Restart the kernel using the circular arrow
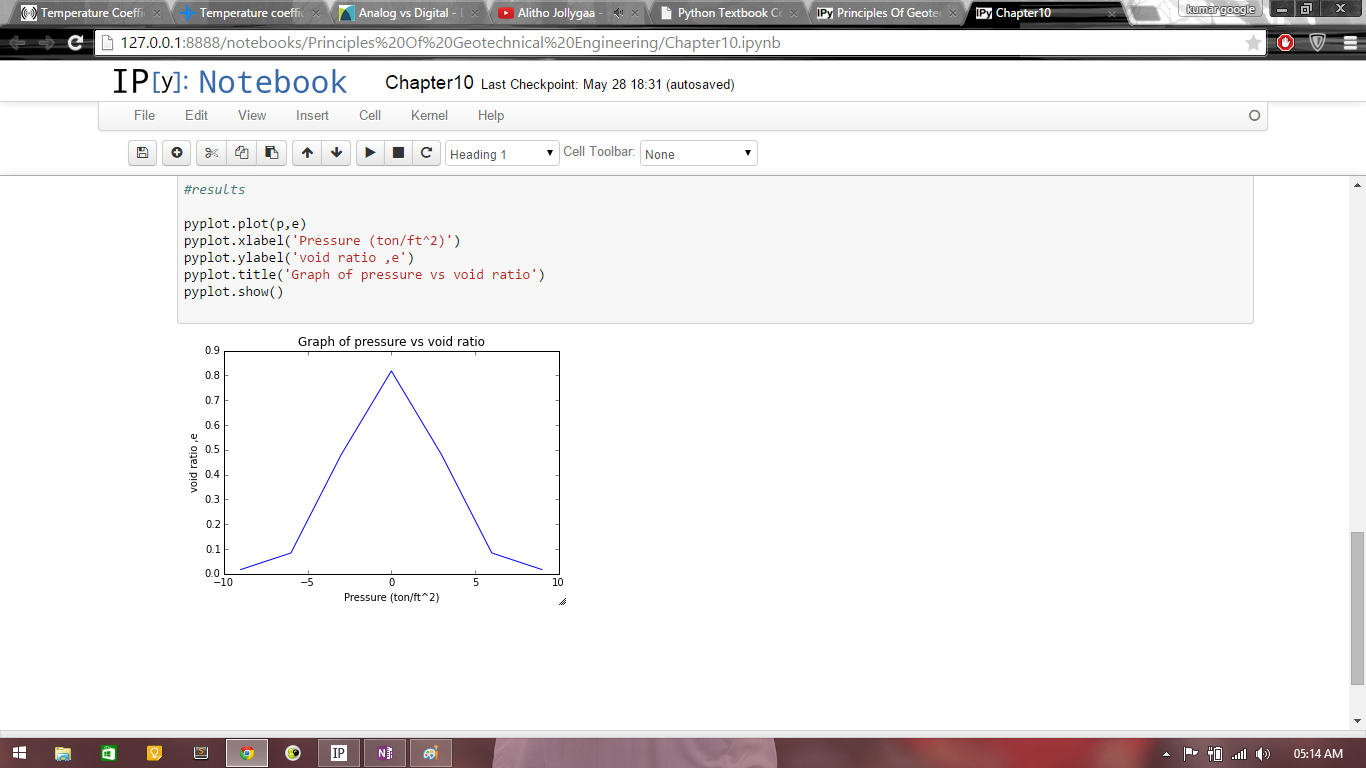The height and width of the screenshot is (768, 1366). click(427, 153)
